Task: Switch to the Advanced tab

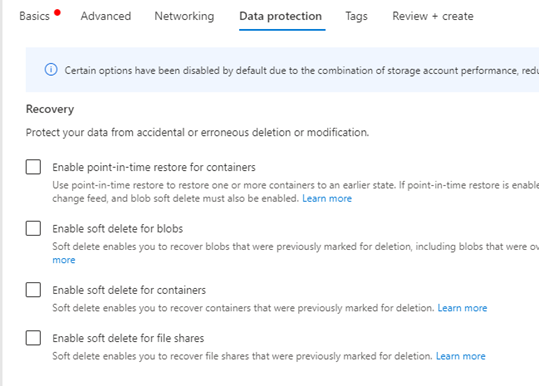Action: [x=106, y=16]
